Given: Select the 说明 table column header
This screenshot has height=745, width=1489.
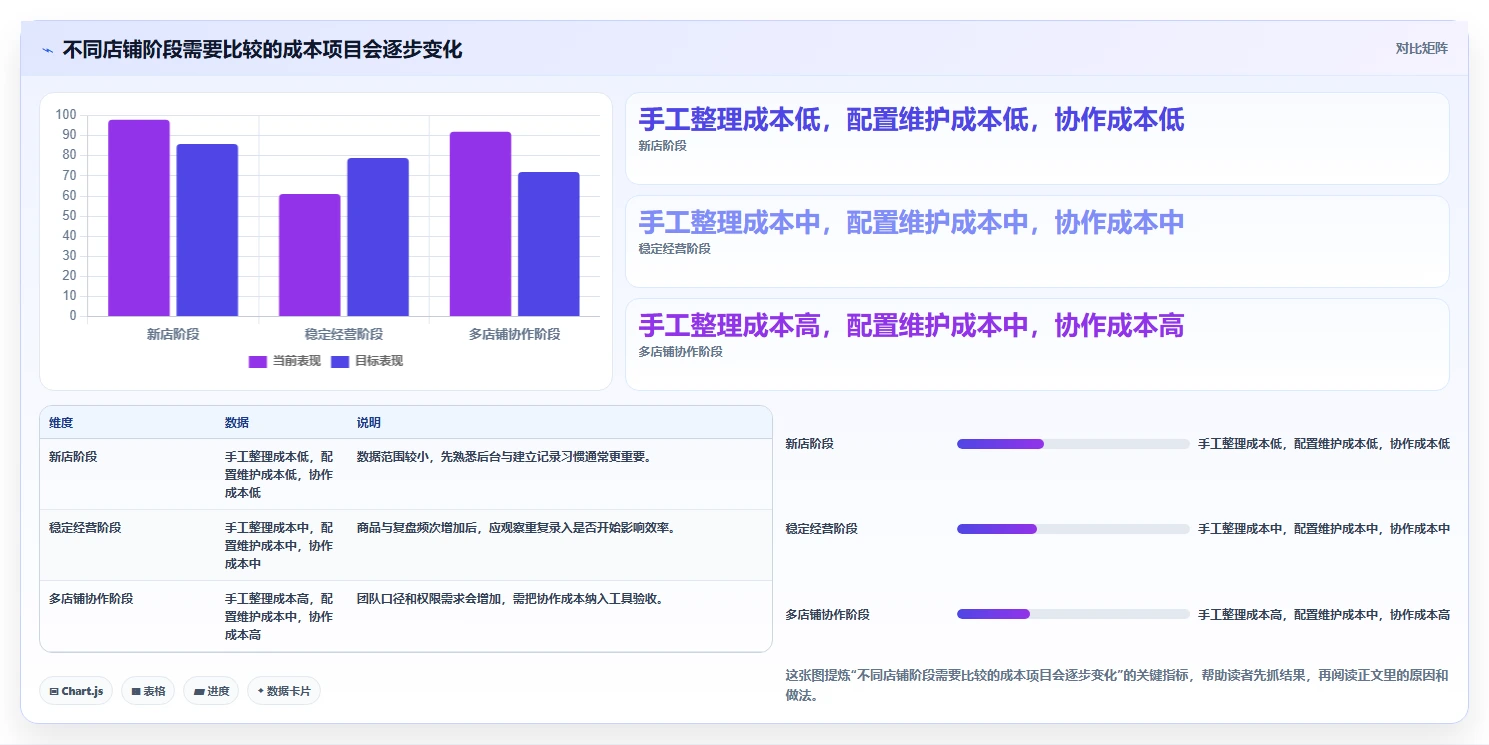Looking at the screenshot, I should click(x=369, y=423).
